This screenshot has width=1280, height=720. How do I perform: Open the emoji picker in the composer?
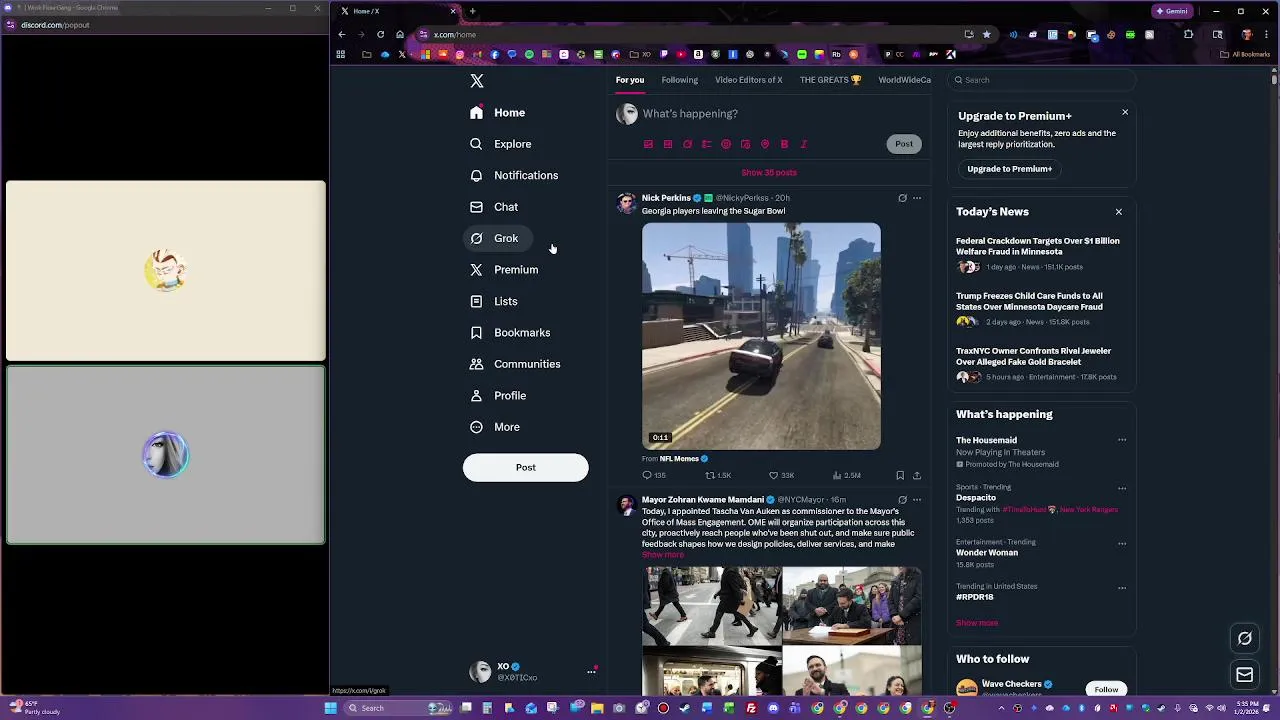[x=726, y=144]
